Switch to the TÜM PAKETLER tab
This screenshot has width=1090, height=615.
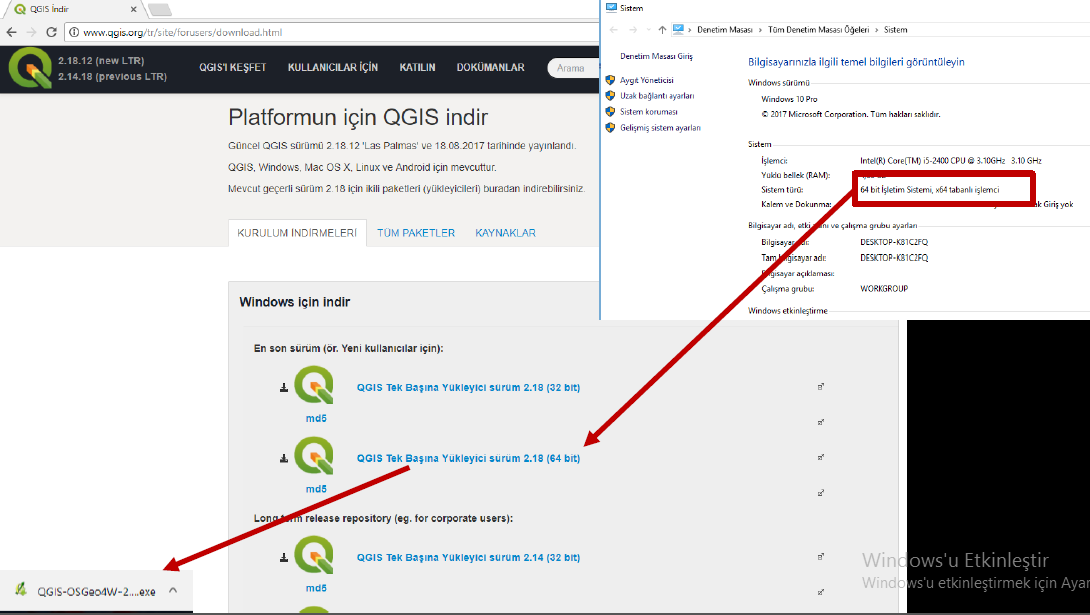point(416,233)
